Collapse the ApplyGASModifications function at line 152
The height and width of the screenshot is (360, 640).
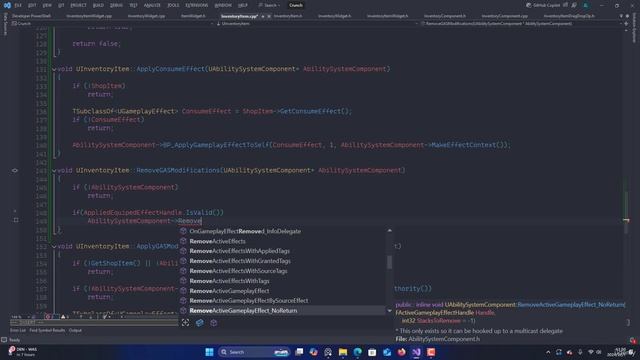coord(54,247)
